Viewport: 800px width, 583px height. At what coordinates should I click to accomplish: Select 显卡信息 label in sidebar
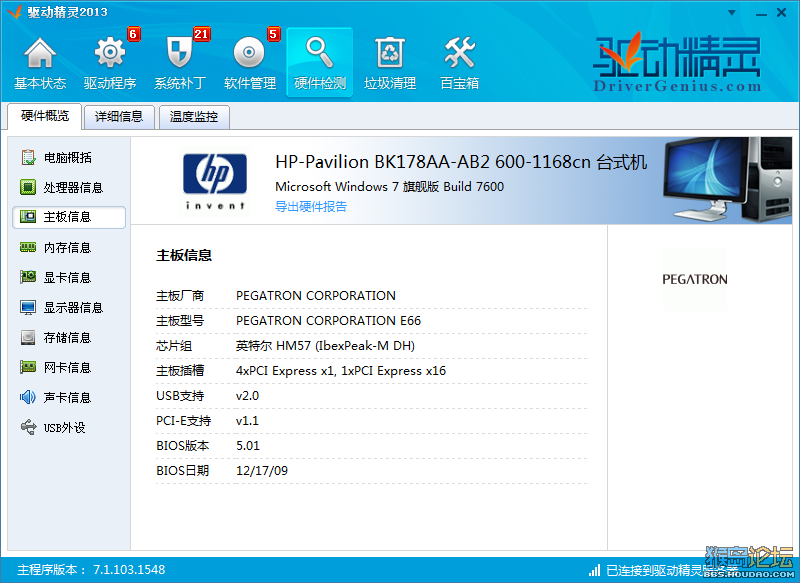(67, 277)
